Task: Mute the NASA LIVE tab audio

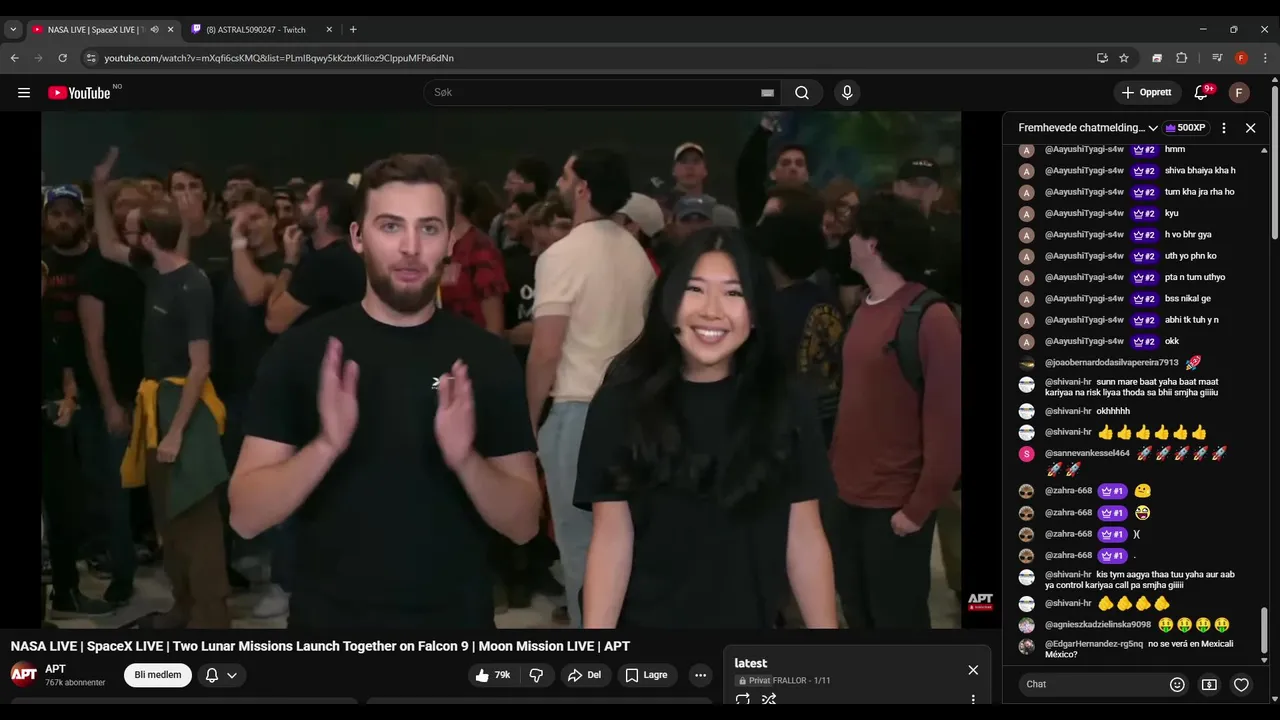Action: [154, 30]
